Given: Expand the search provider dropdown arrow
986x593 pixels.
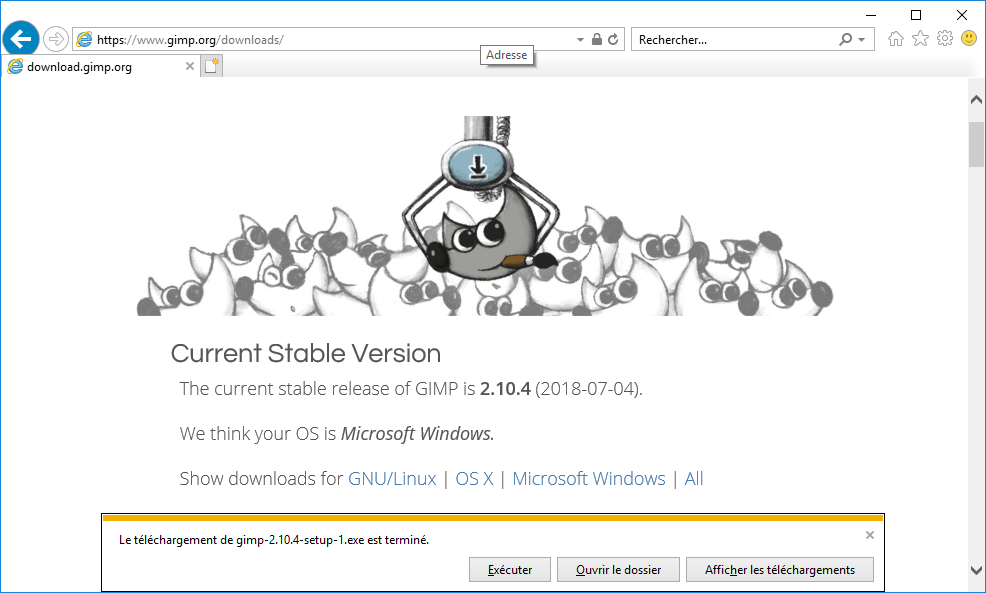Looking at the screenshot, I should point(861,40).
